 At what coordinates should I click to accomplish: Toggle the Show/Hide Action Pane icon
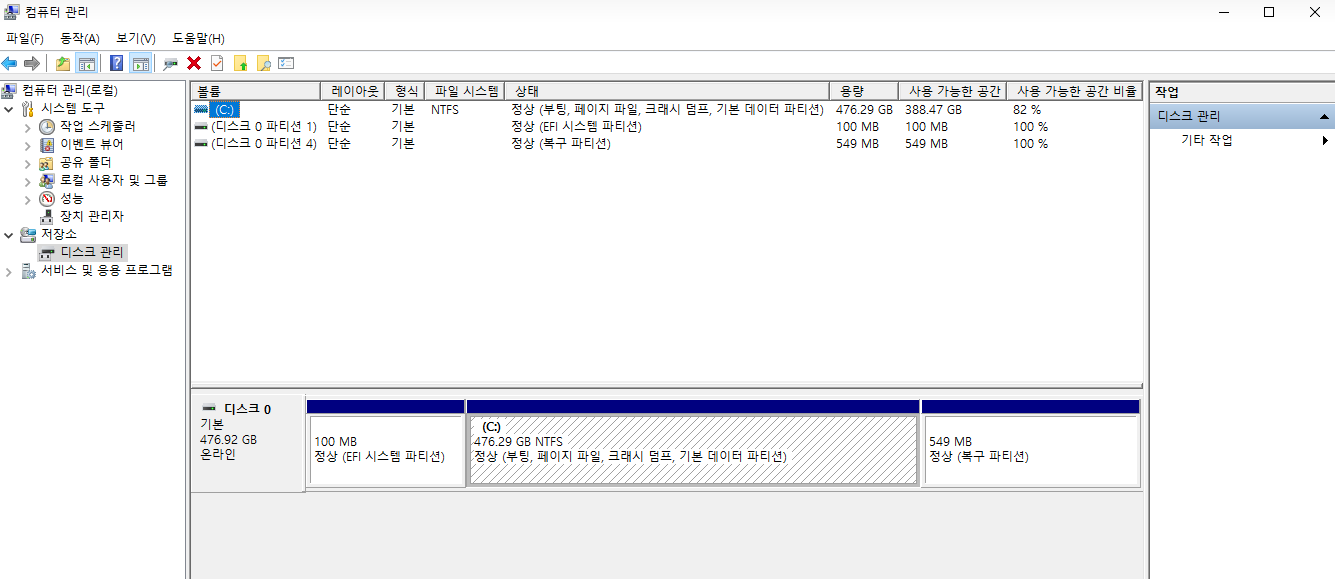pyautogui.click(x=141, y=63)
